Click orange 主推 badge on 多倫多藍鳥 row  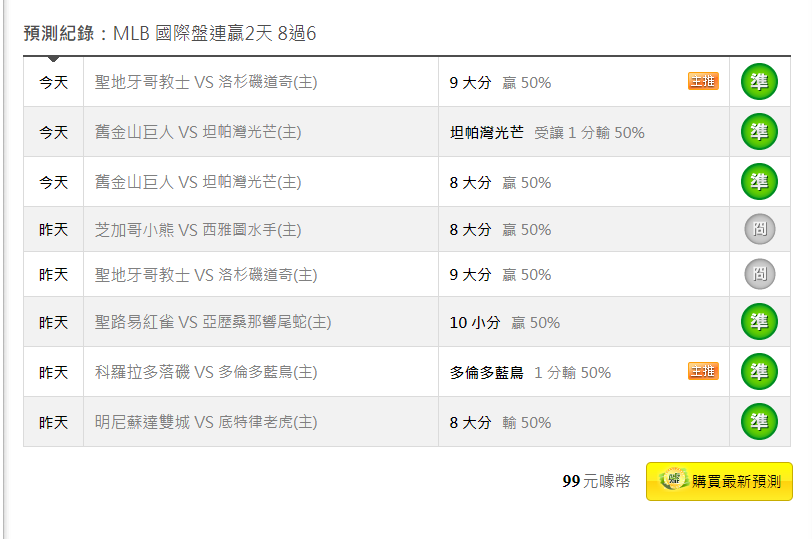click(703, 371)
